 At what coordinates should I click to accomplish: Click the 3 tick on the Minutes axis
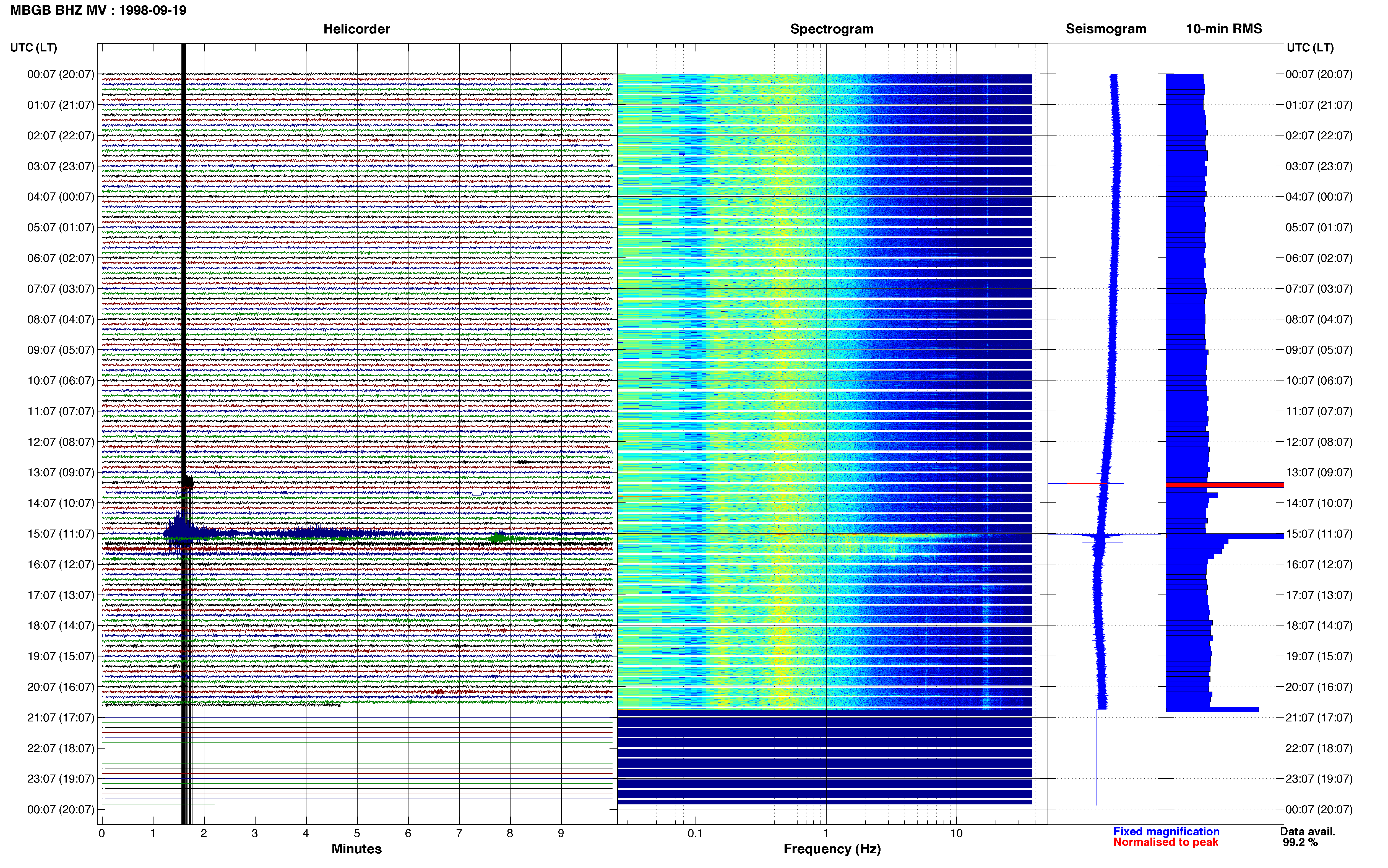[x=255, y=833]
